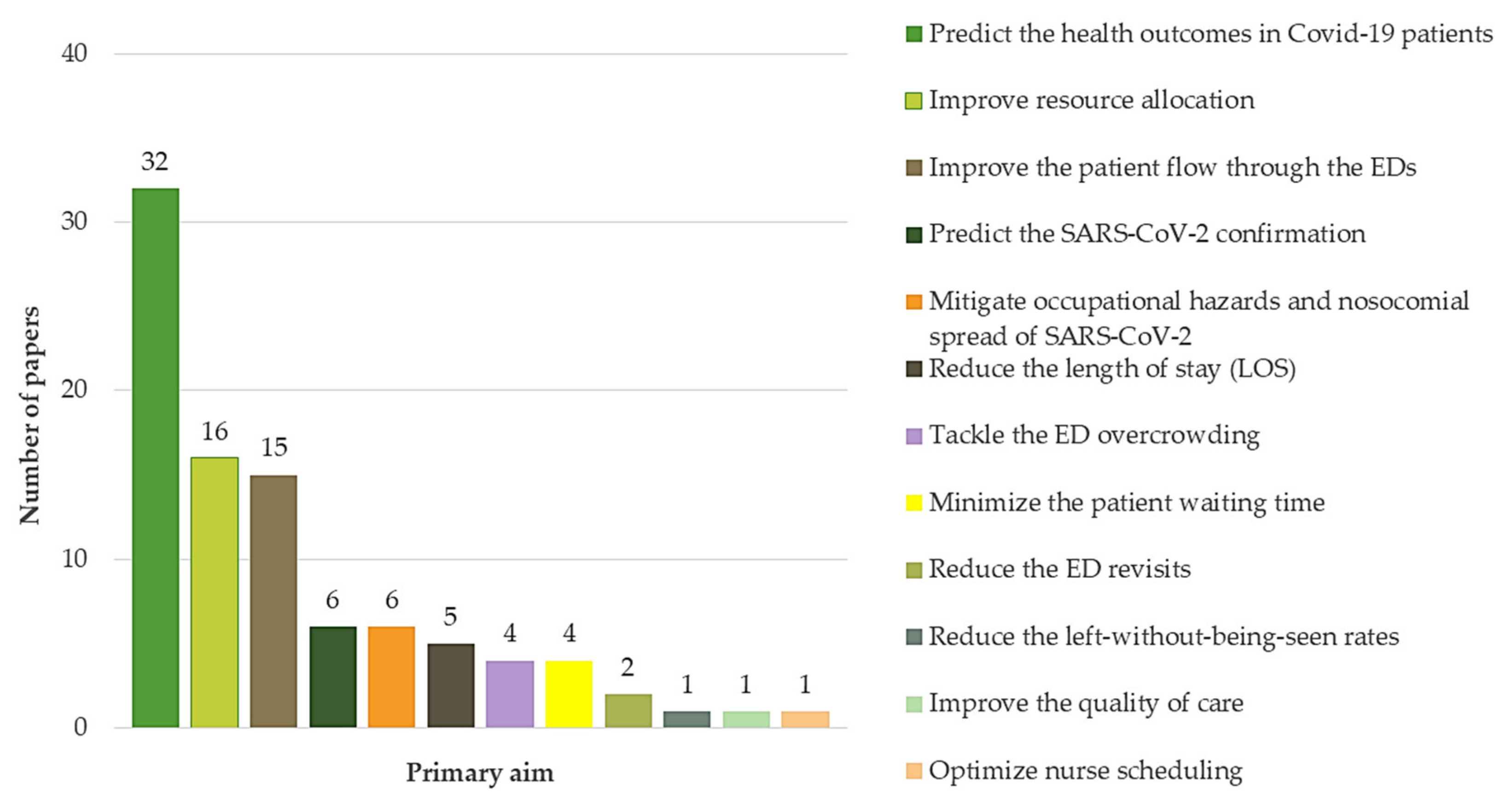Select 'Improve the quality of care' legend label
1512x808 pixels.
[x=1086, y=703]
